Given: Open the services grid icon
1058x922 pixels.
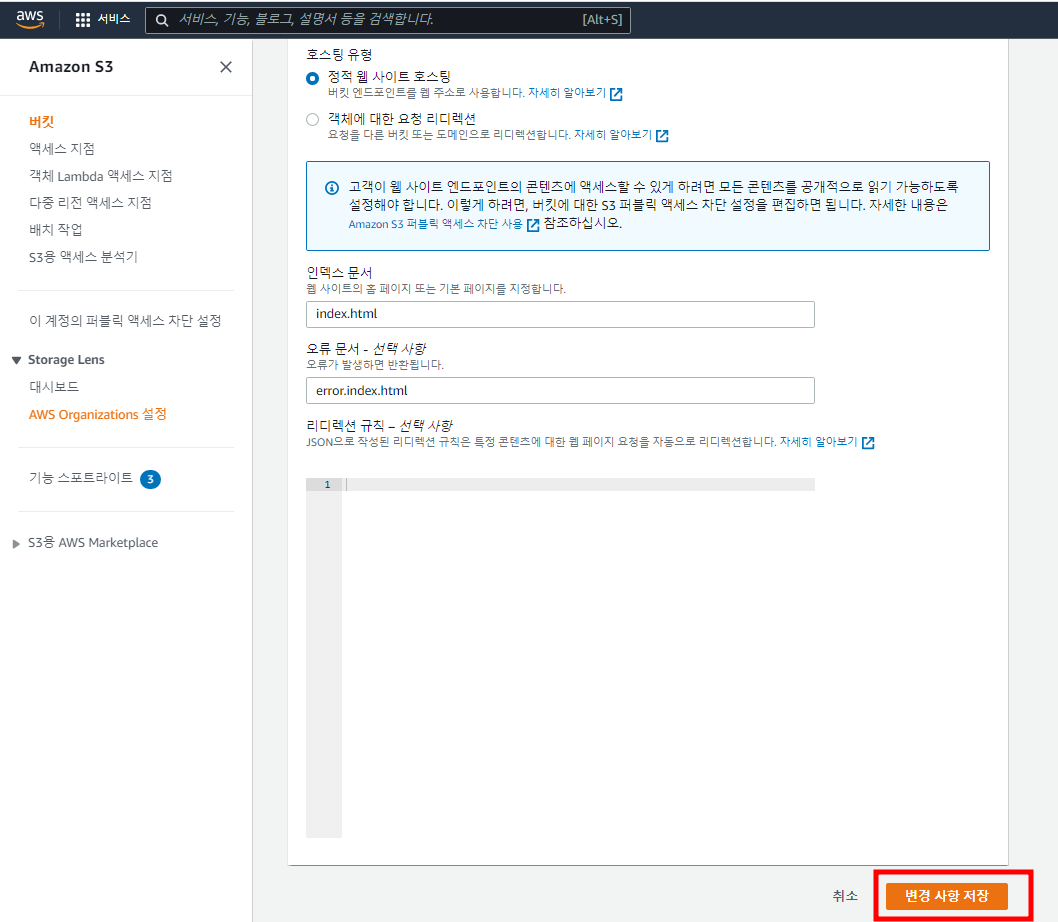Looking at the screenshot, I should click(x=82, y=20).
